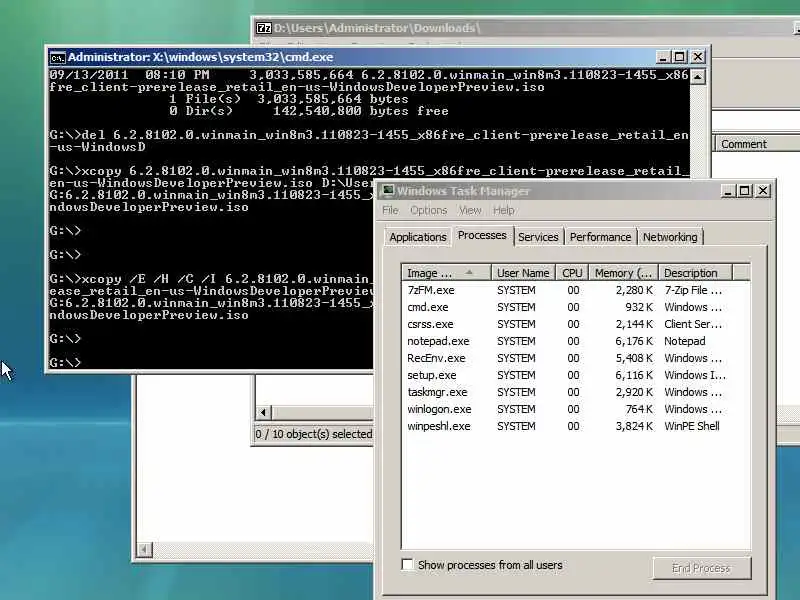Viewport: 800px width, 600px height.
Task: Open the View menu in Task Manager
Action: pyautogui.click(x=470, y=210)
